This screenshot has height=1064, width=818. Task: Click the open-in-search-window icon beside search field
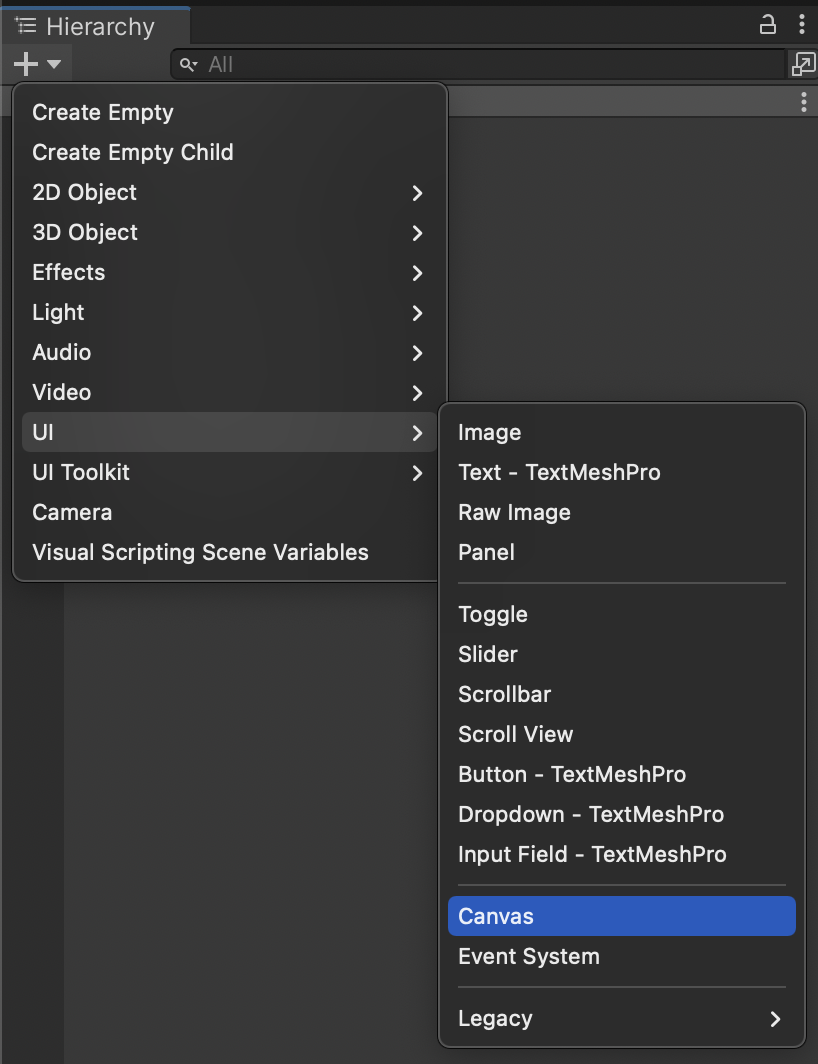pyautogui.click(x=803, y=64)
